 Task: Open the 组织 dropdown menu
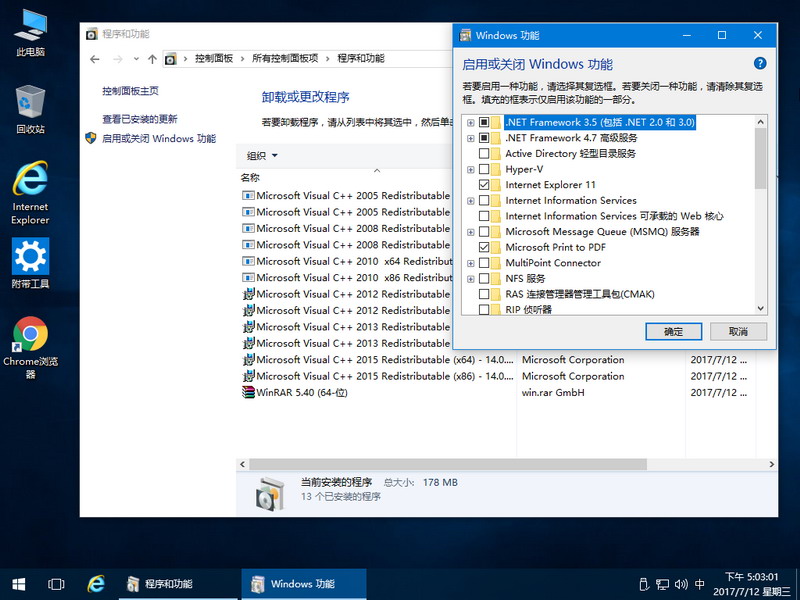(x=262, y=156)
